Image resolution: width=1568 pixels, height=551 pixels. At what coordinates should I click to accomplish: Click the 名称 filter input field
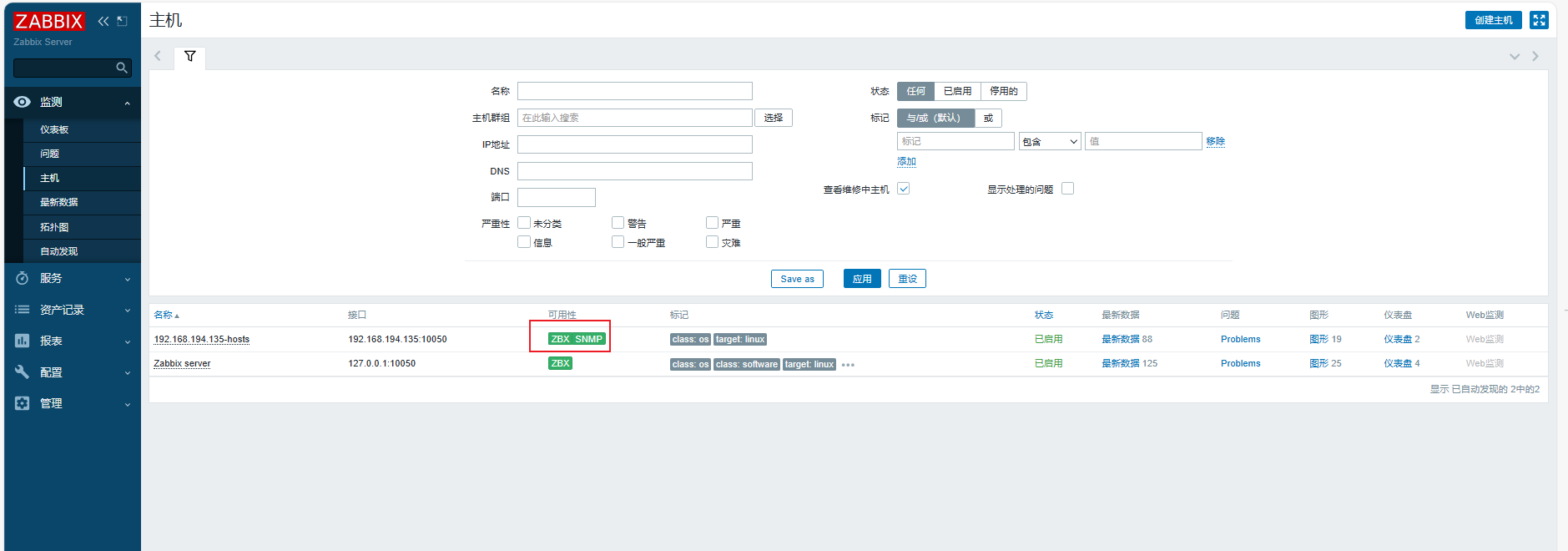pyautogui.click(x=634, y=91)
